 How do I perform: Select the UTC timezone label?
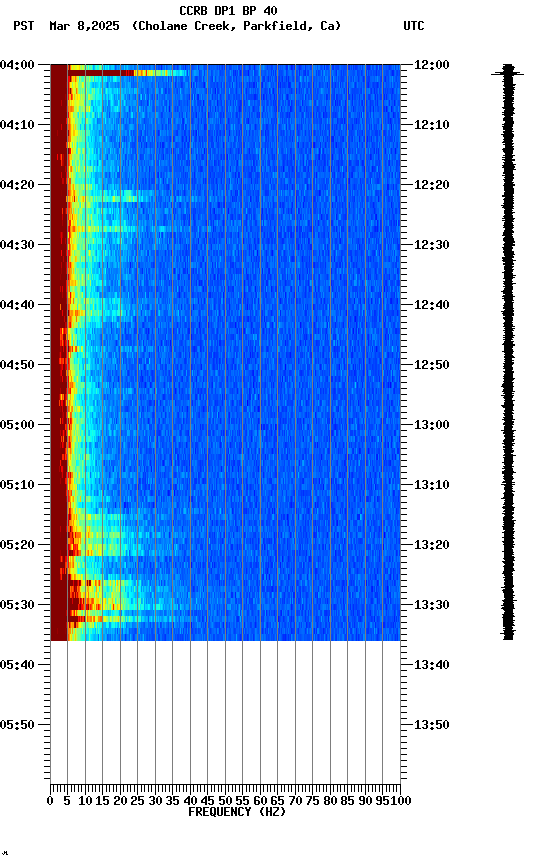(414, 26)
